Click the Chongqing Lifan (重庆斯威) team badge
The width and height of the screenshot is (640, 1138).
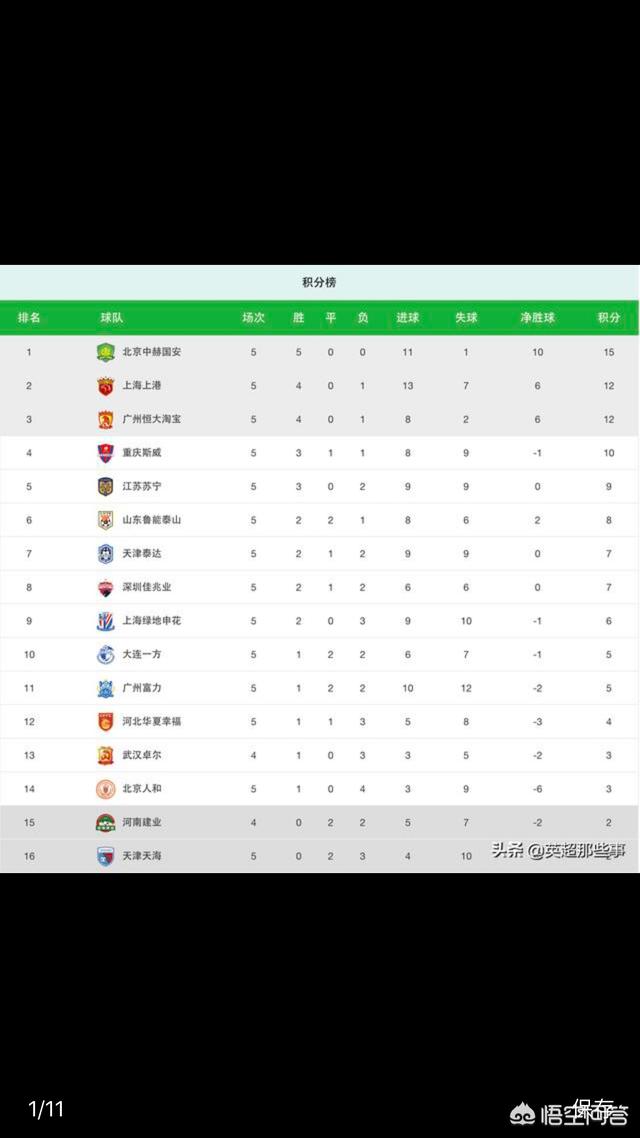[106, 453]
